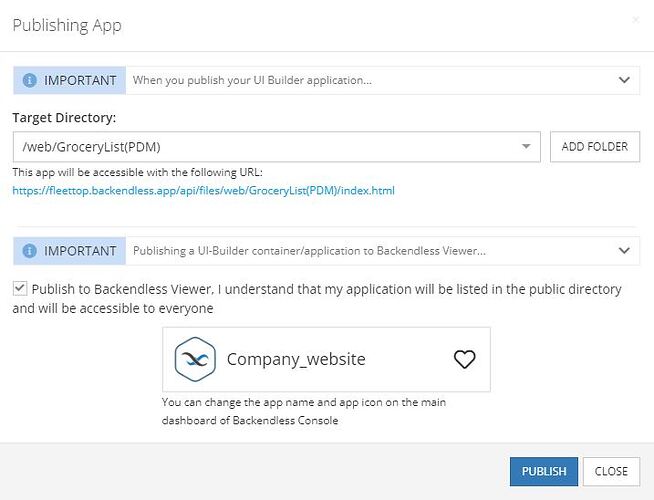Click the PUBLISH button
654x500 pixels.
tap(544, 472)
